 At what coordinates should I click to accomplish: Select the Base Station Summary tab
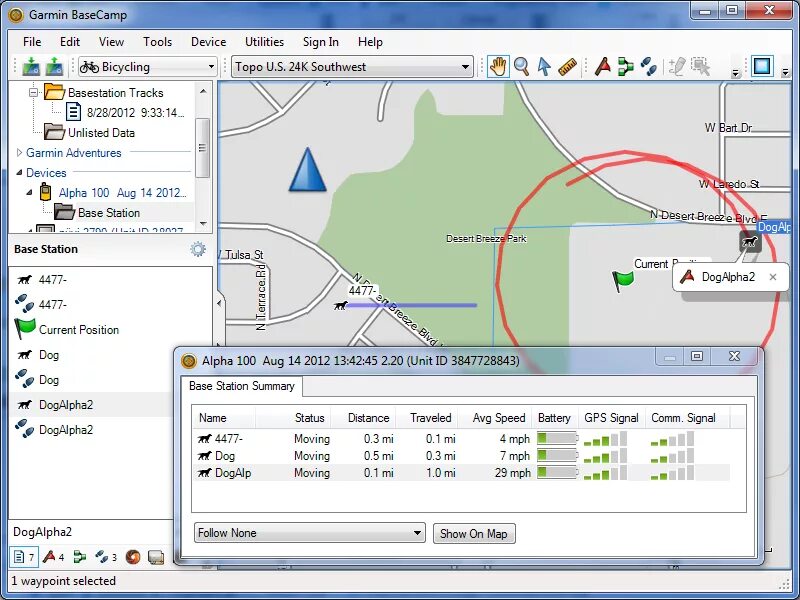point(242,386)
